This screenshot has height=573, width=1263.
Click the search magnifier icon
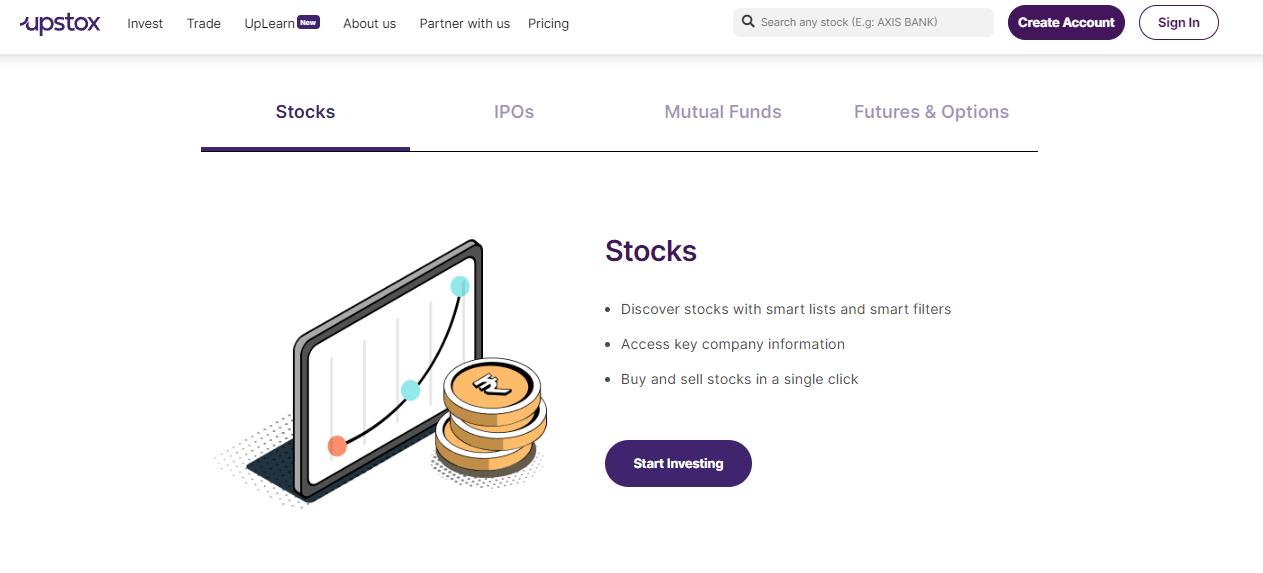(748, 22)
